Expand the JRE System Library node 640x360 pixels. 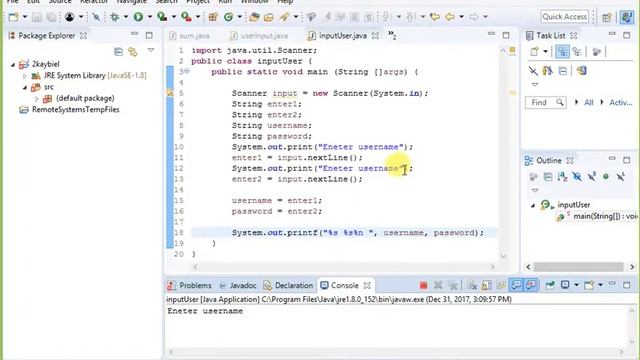coord(24,76)
